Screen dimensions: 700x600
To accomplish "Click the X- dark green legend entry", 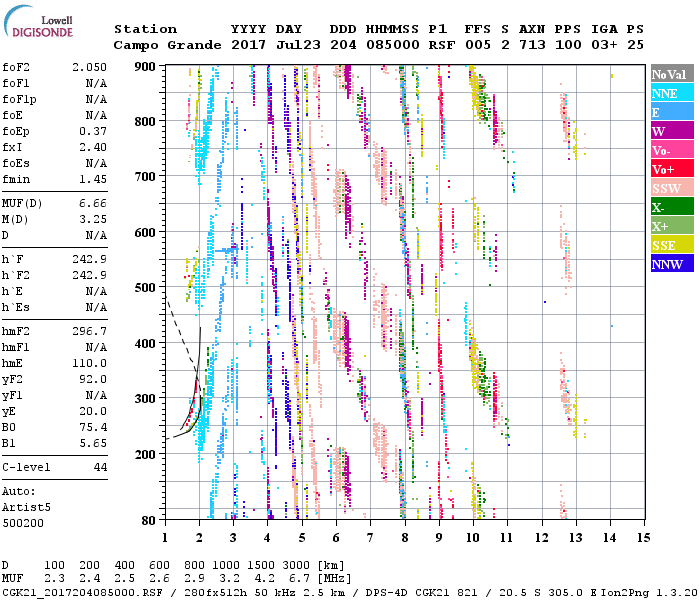I will (x=671, y=207).
